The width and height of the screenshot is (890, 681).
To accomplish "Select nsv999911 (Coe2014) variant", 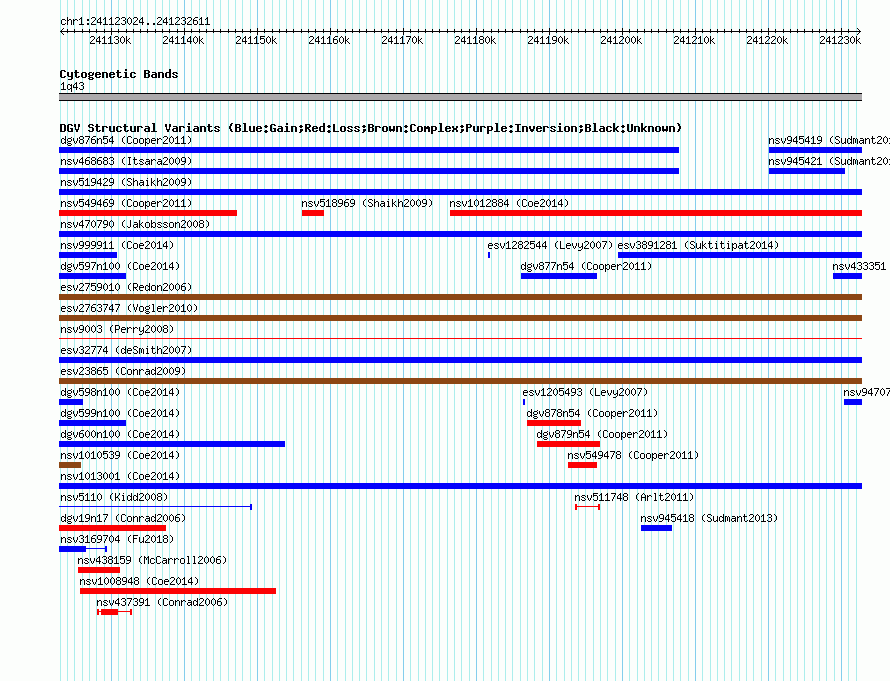I will 88,255.
